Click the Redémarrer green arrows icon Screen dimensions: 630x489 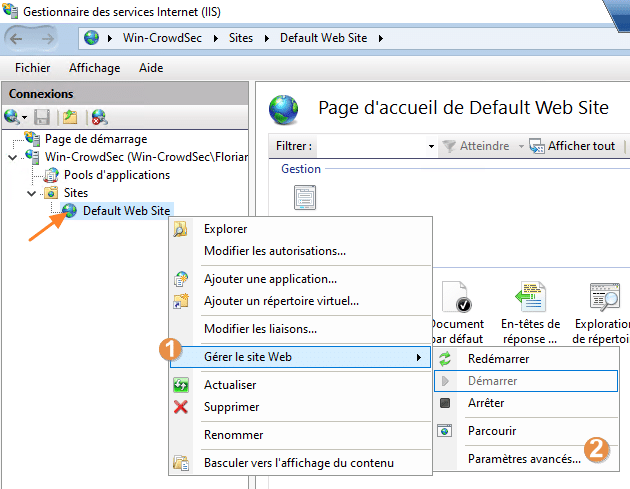[x=445, y=359]
